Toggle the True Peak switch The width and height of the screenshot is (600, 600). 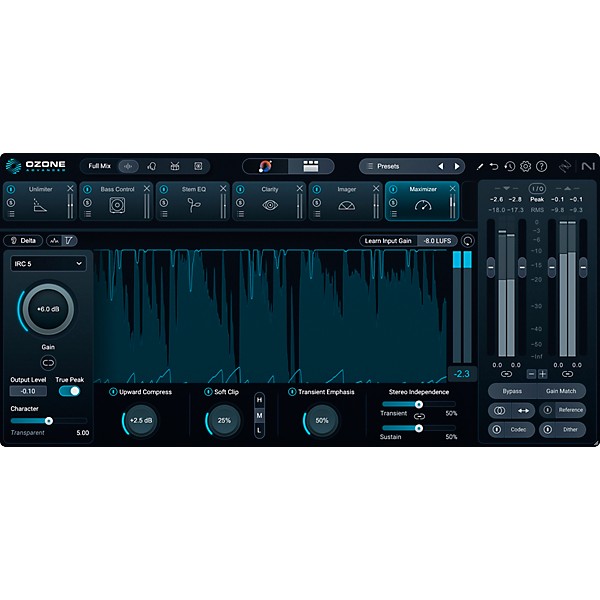click(x=70, y=391)
